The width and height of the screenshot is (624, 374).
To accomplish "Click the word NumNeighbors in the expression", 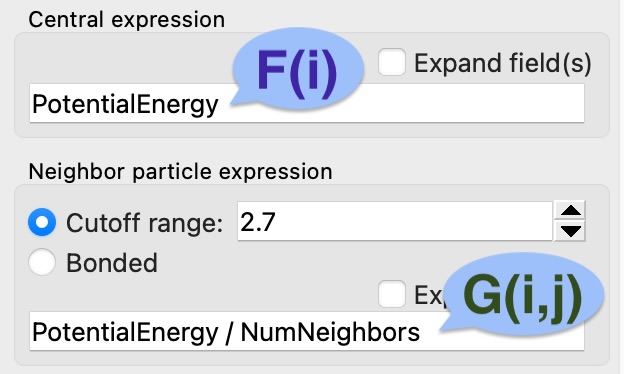I will (330, 332).
